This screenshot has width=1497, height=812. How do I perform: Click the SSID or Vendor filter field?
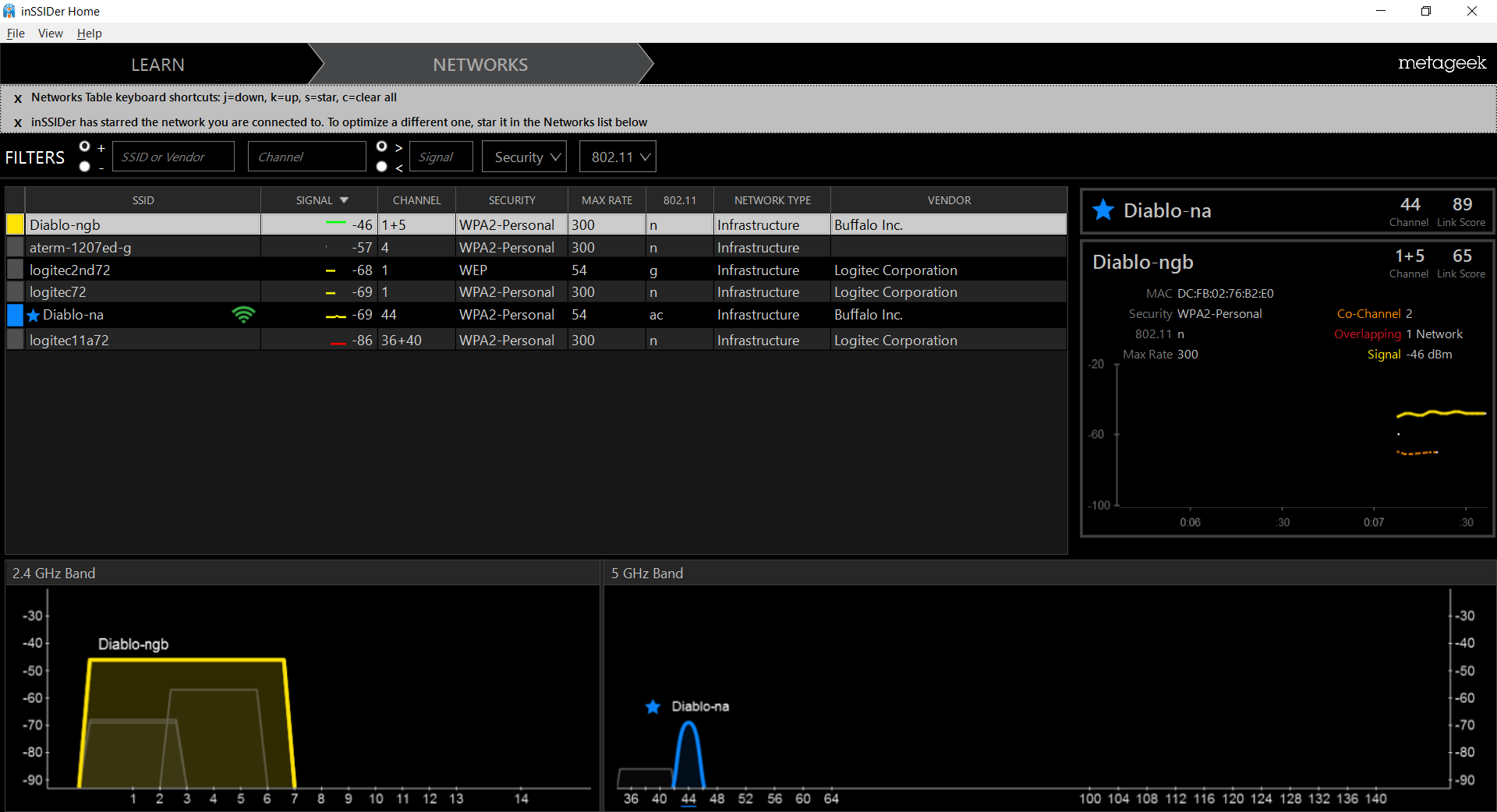tap(173, 157)
